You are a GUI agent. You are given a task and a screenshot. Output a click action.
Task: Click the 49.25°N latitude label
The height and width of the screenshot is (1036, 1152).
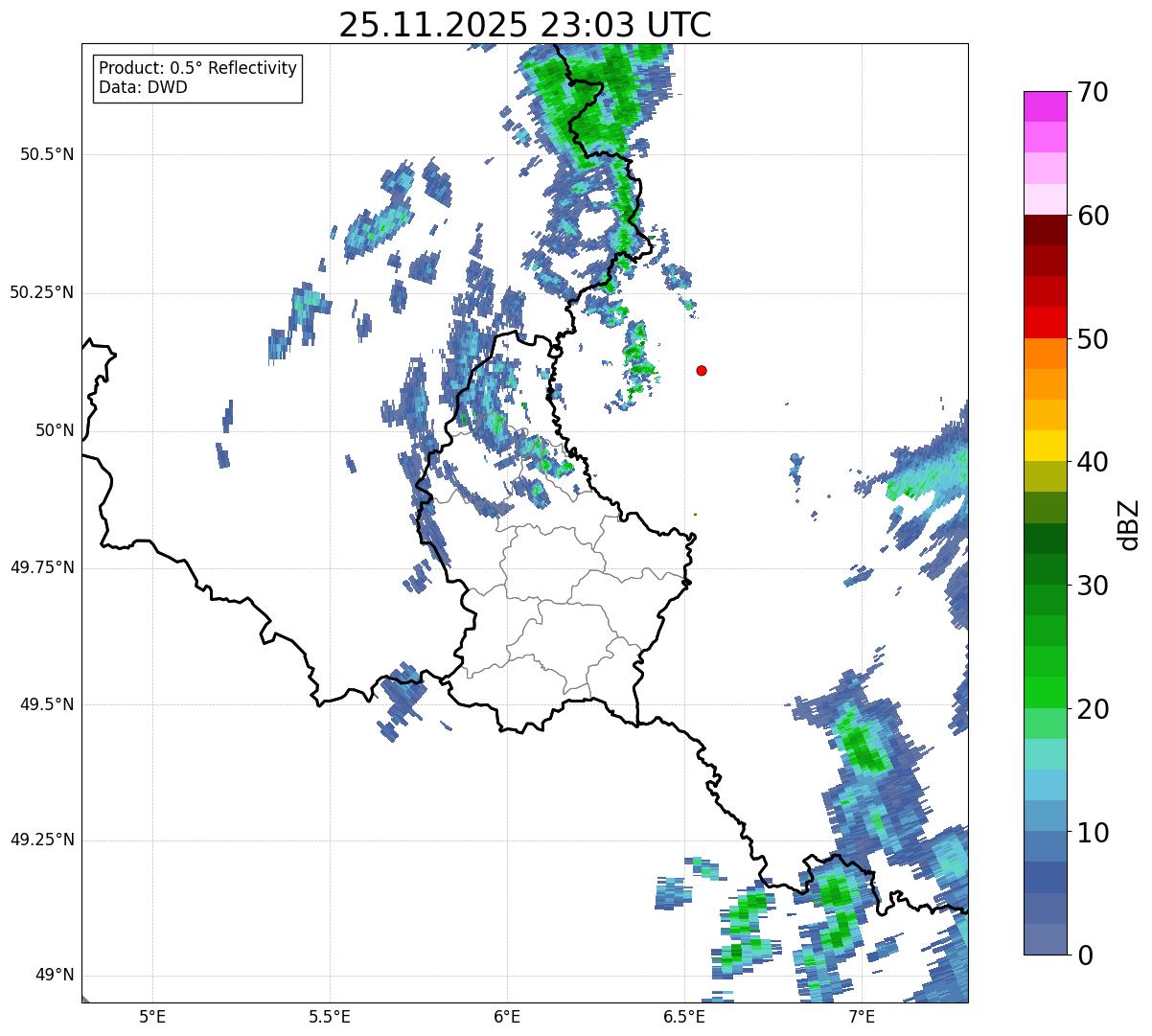[42, 840]
